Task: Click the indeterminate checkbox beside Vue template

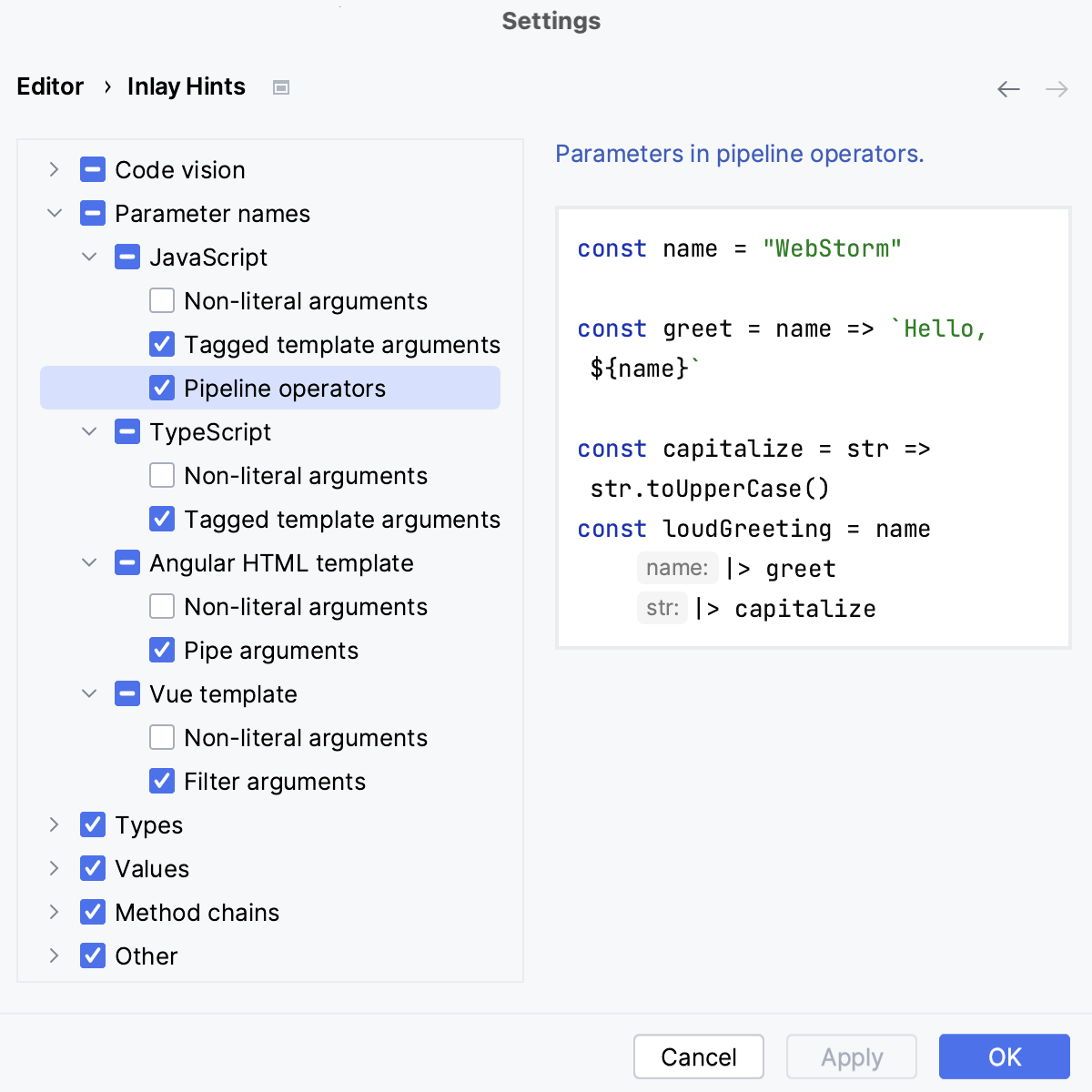Action: coord(126,693)
